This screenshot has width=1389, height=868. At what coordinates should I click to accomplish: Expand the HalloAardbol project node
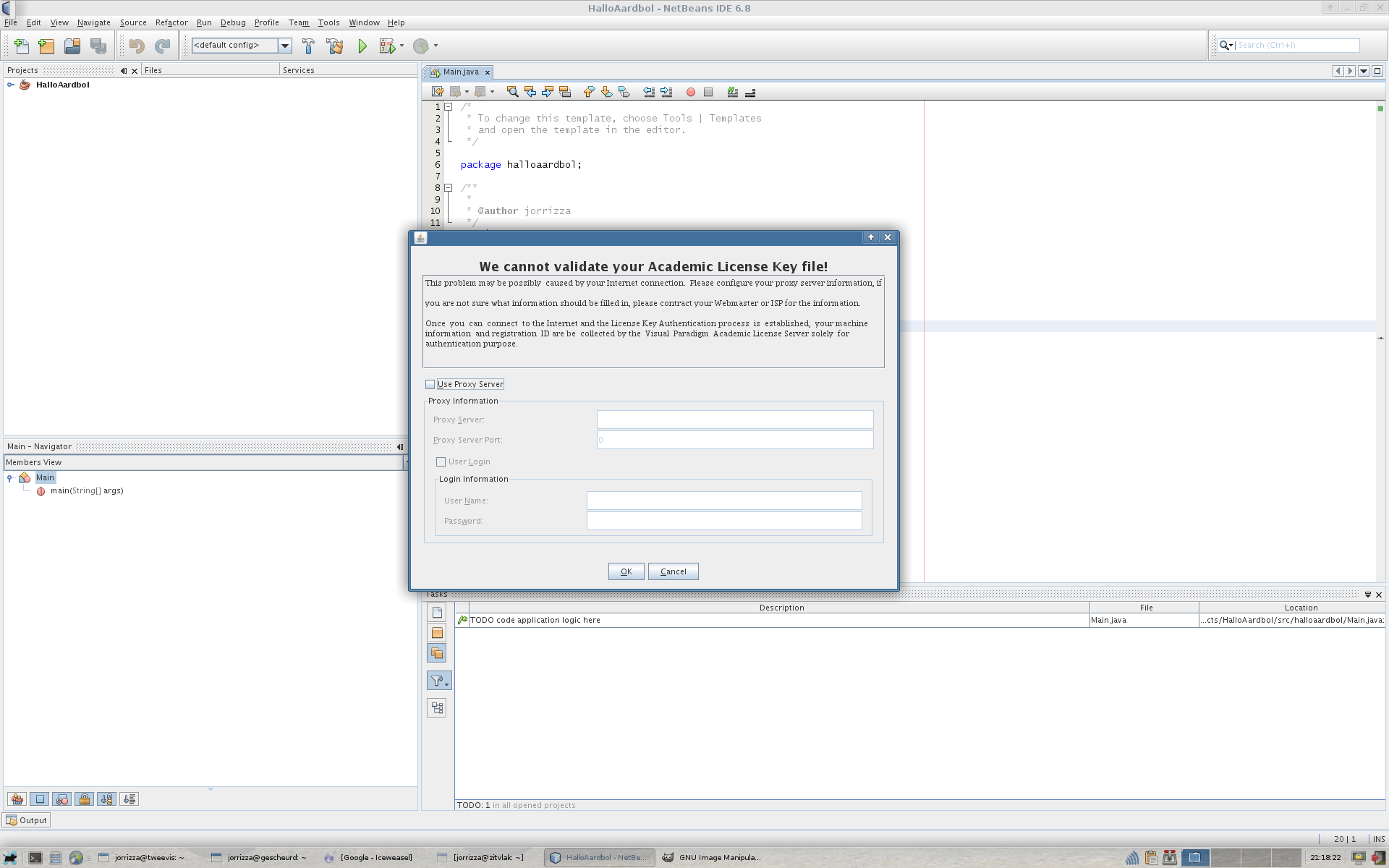(11, 85)
